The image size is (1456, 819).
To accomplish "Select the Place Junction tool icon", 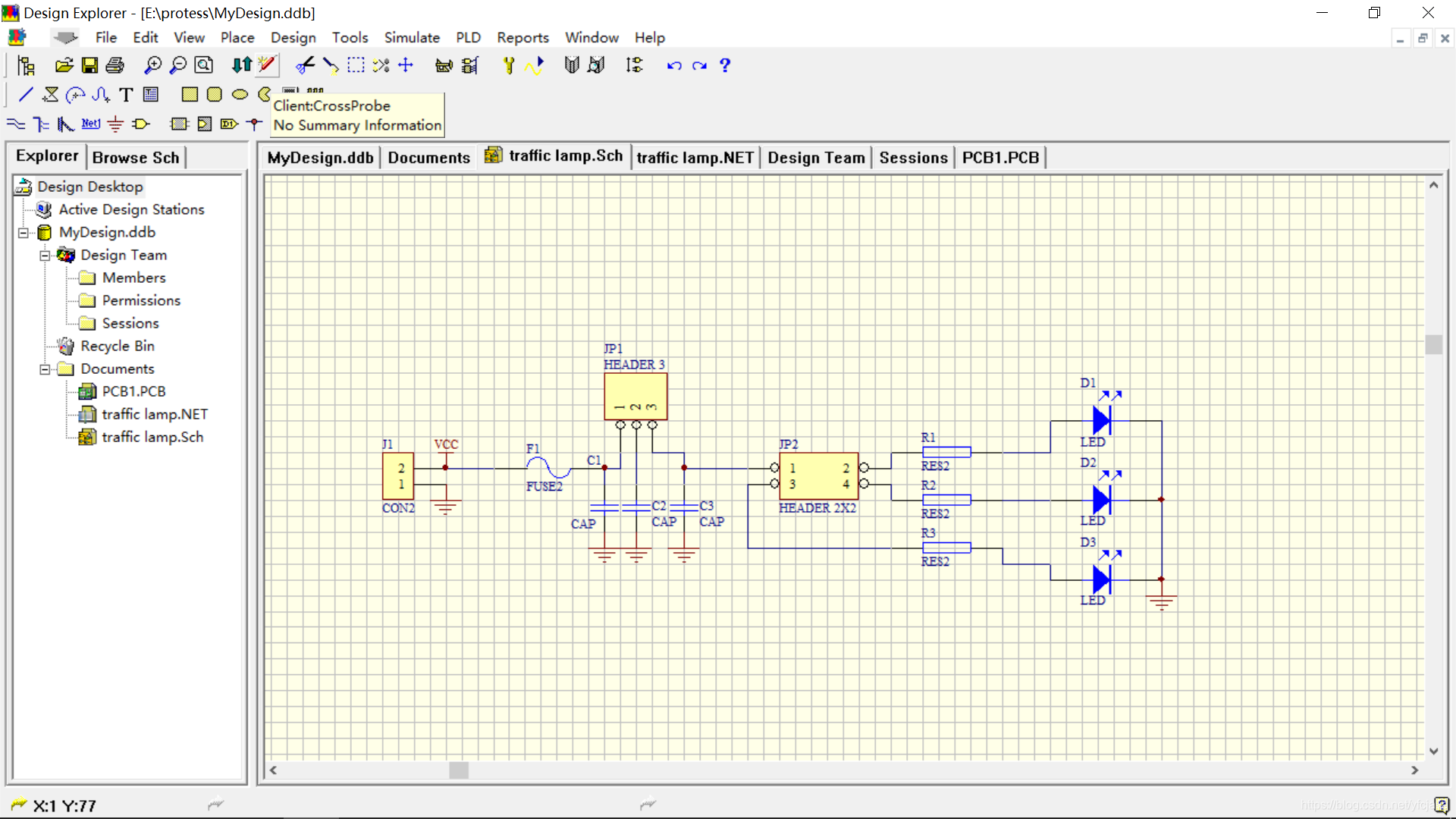I will [254, 124].
